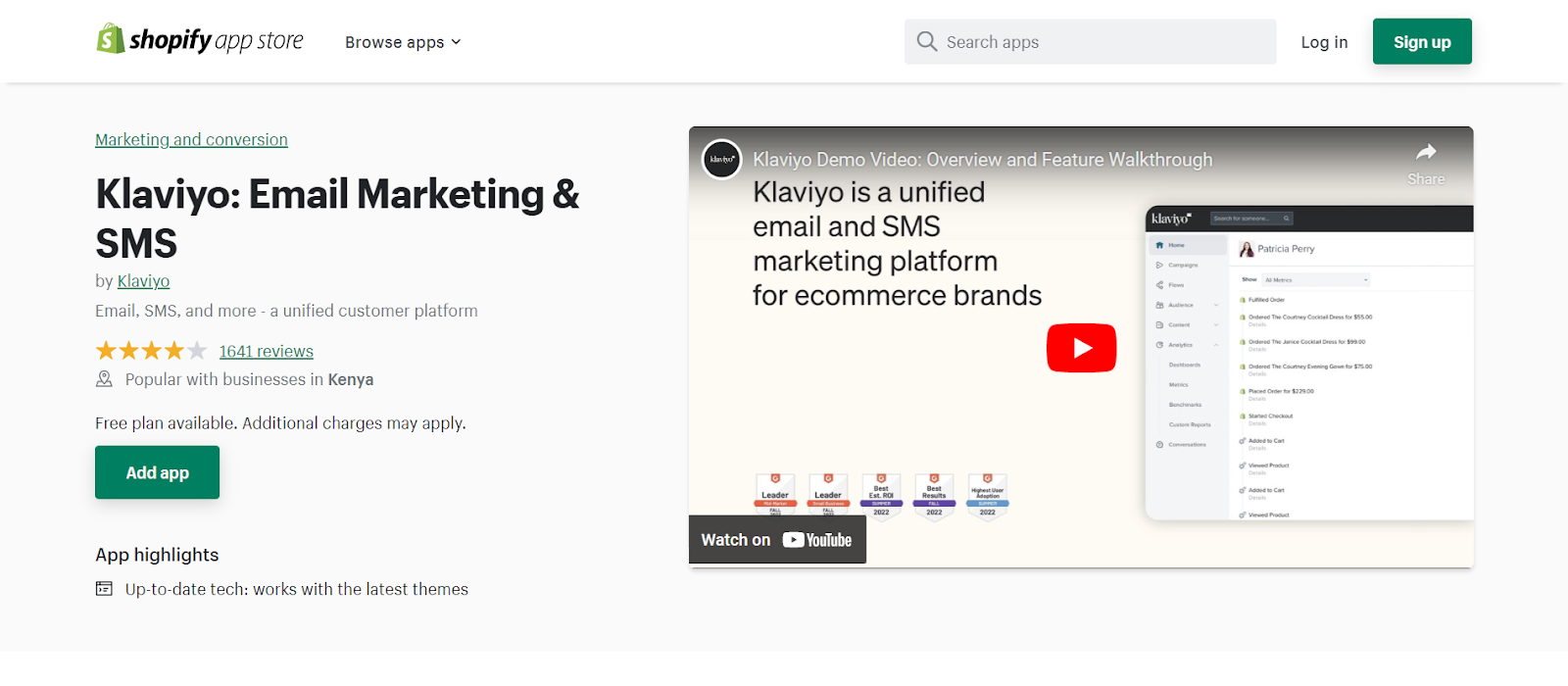The width and height of the screenshot is (1568, 686).
Task: Click the Search for someone field in preview
Action: (1251, 219)
